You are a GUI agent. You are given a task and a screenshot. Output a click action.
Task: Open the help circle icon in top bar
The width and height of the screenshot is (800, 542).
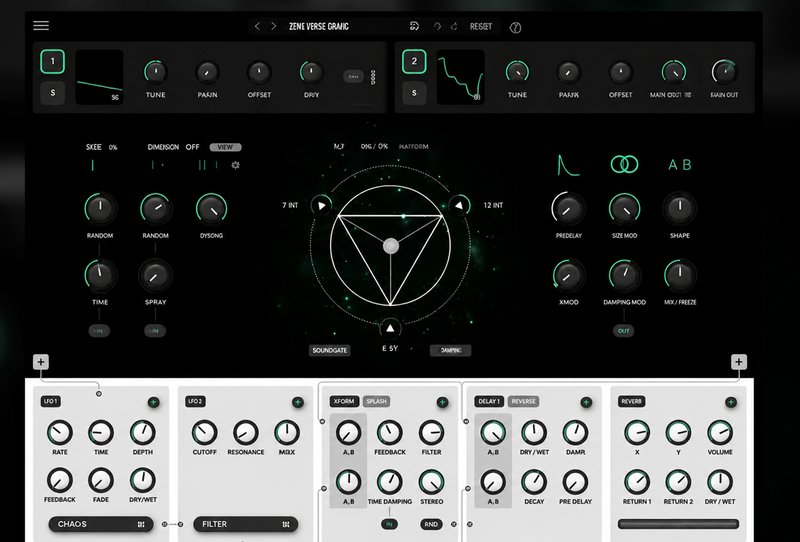point(515,28)
